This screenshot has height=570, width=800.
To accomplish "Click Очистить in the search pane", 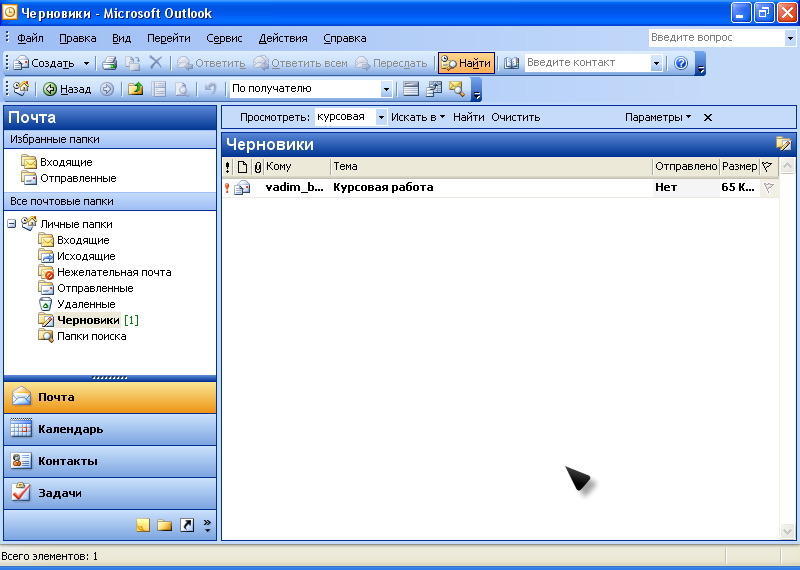I will (x=515, y=117).
